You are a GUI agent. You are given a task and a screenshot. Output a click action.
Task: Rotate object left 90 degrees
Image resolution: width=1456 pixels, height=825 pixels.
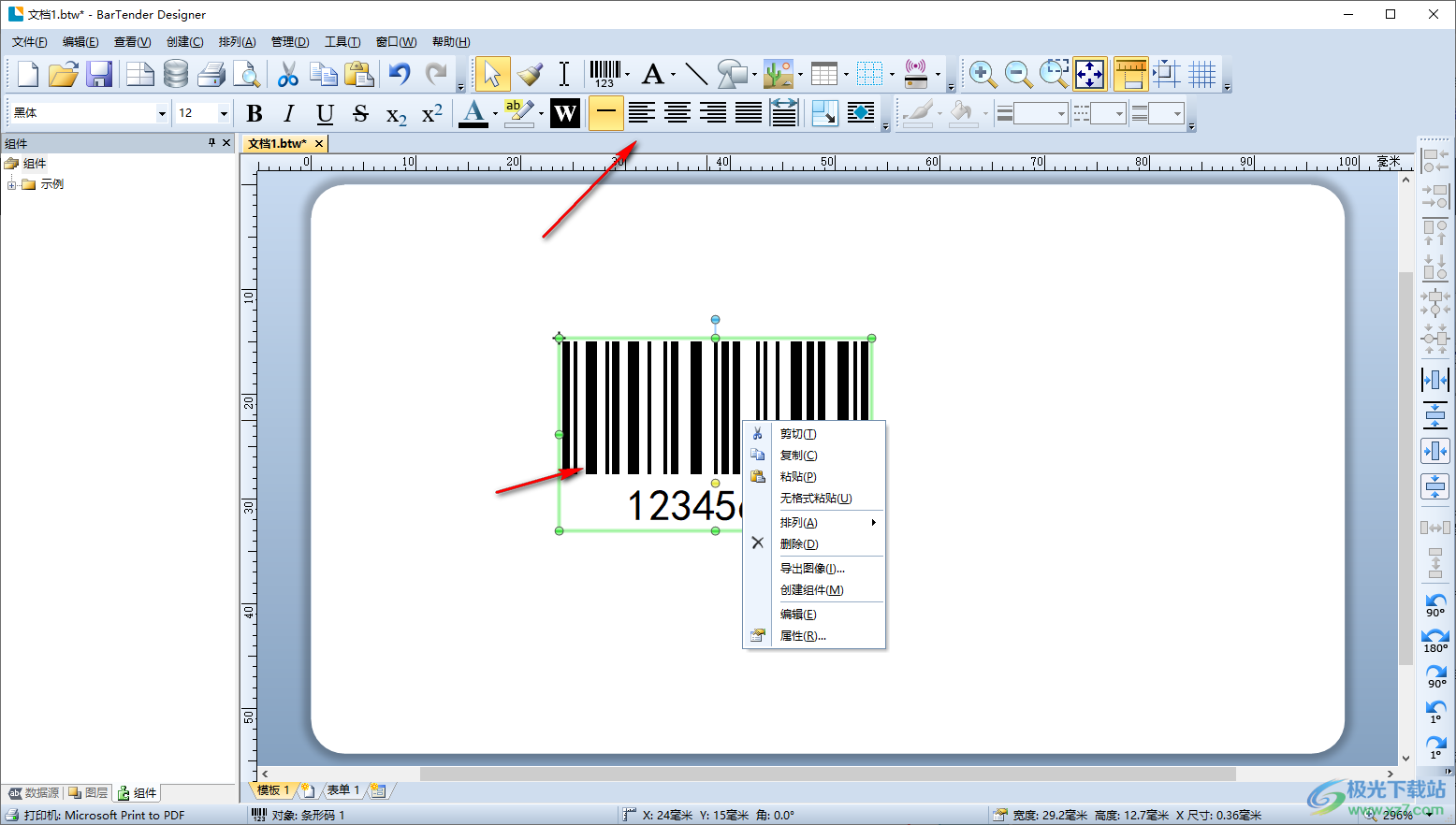1435,604
